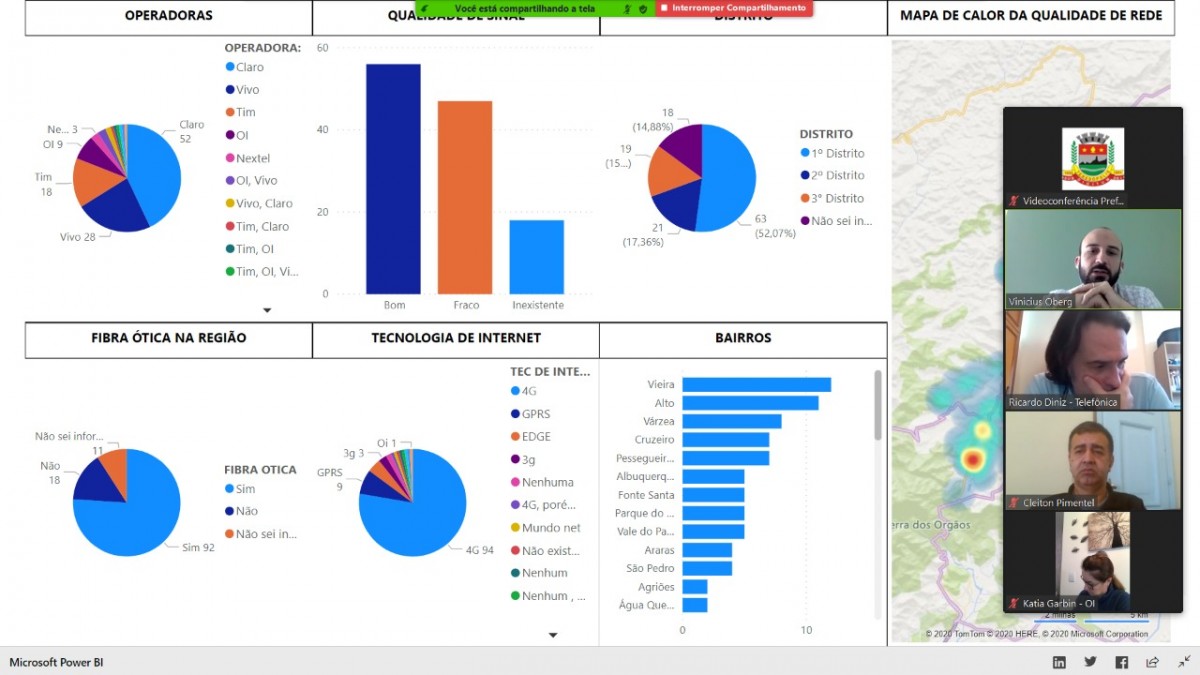The height and width of the screenshot is (675, 1200).
Task: Select Ricardo Diniz - Telefónica video tile
Action: click(1092, 360)
